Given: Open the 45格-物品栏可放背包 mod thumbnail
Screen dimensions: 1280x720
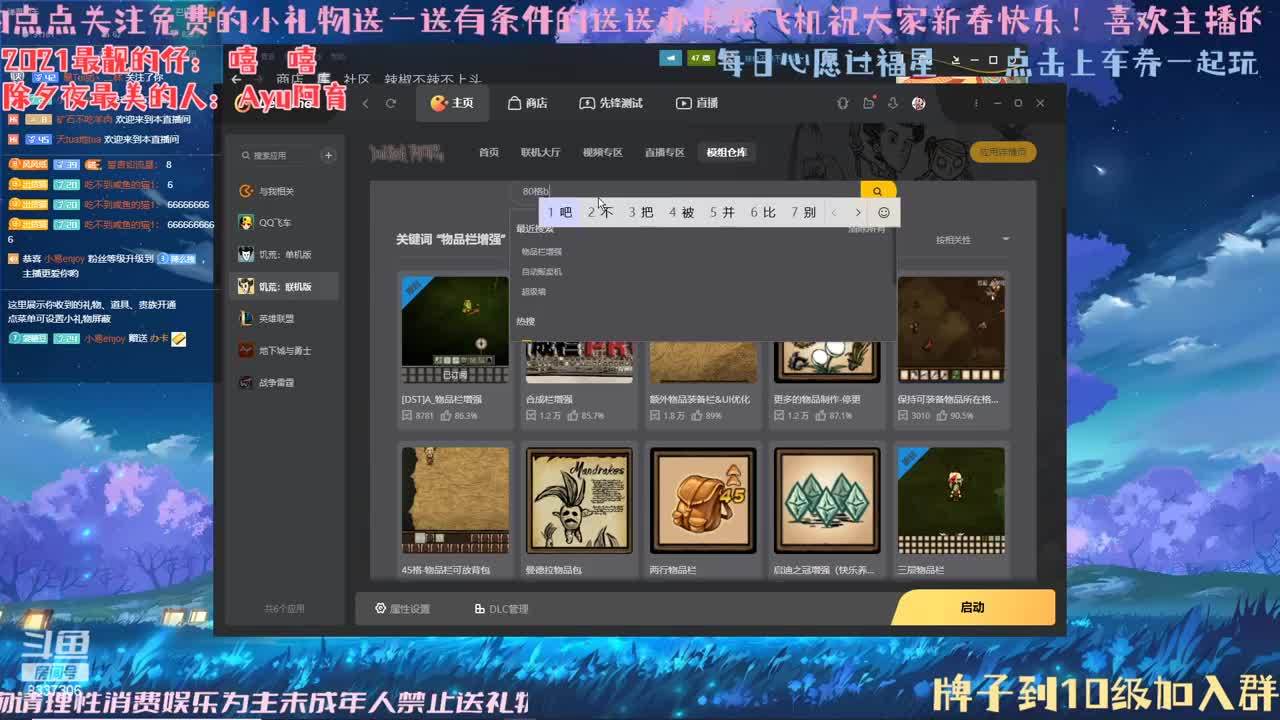Looking at the screenshot, I should 455,500.
